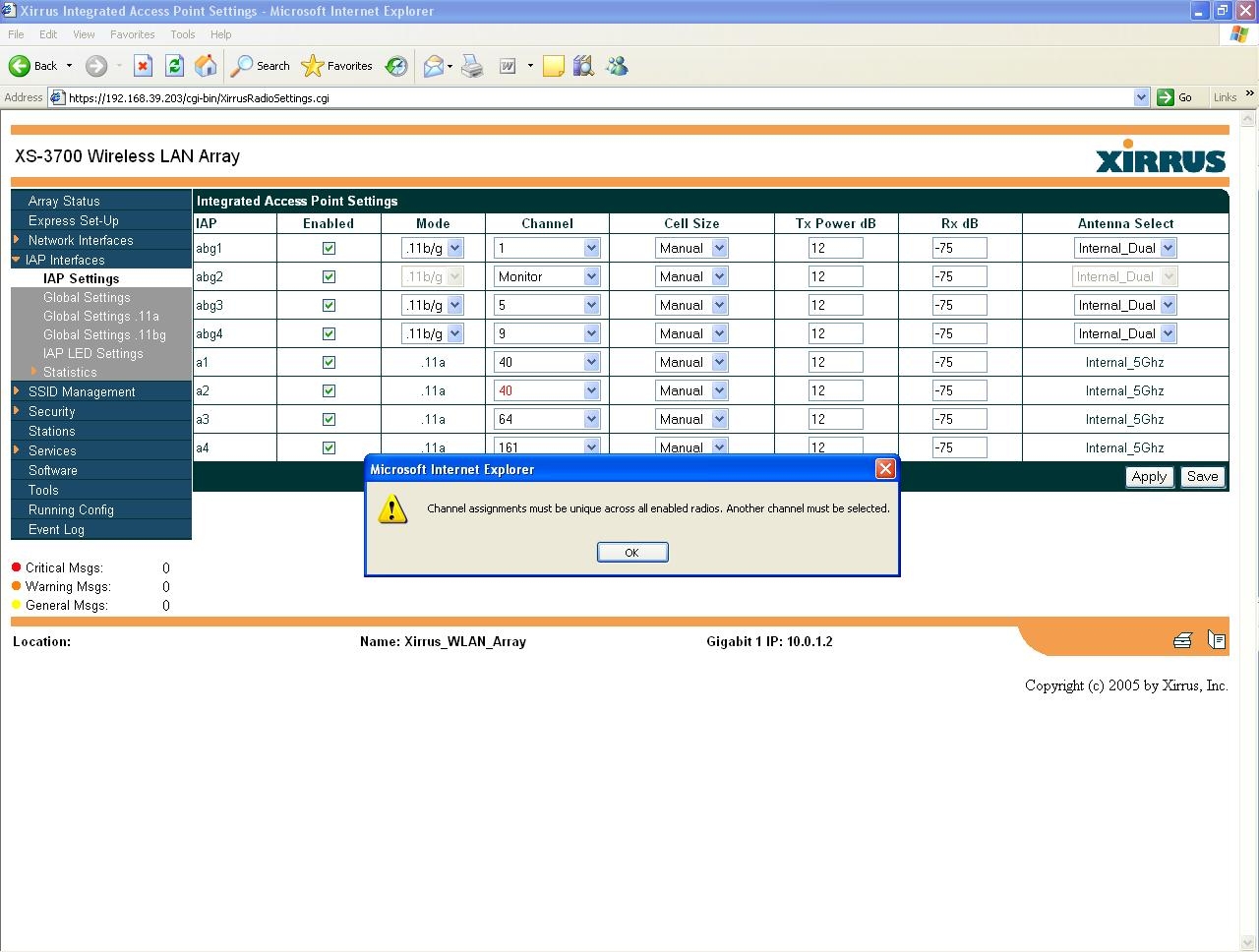Viewport: 1259px width, 952px height.
Task: Click the printer icon in page footer
Action: pos(1182,641)
